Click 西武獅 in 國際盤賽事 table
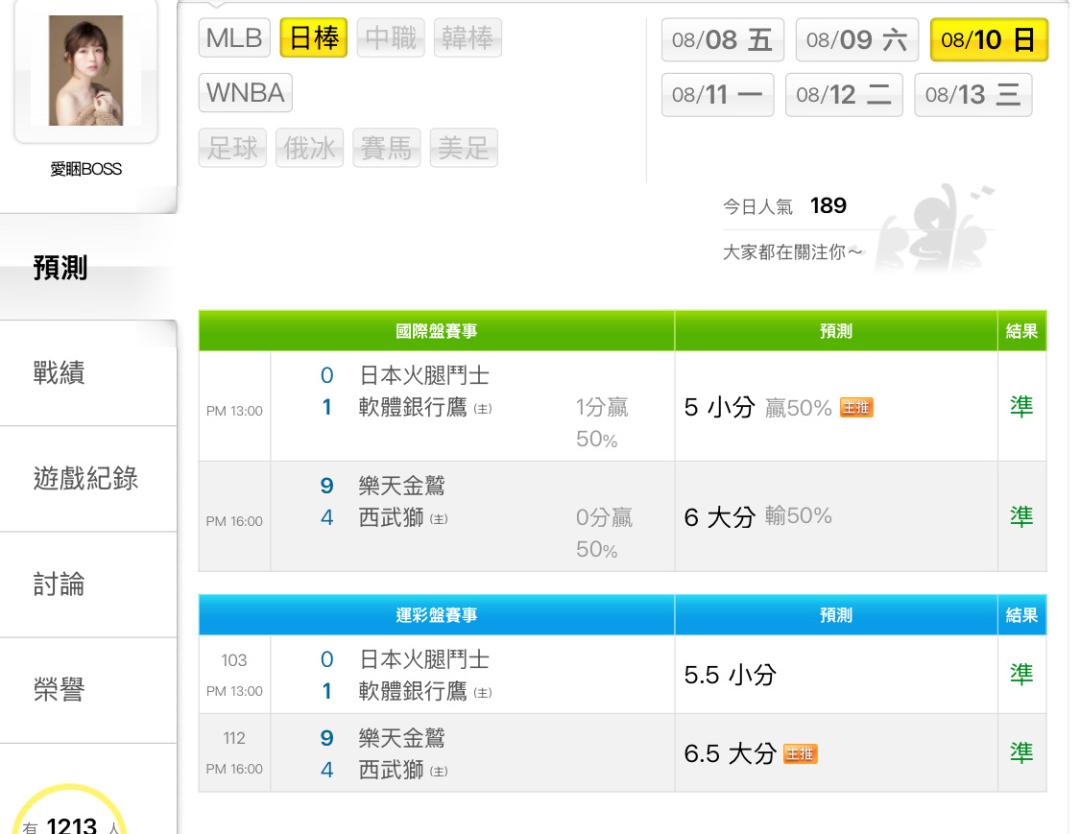 [391, 517]
